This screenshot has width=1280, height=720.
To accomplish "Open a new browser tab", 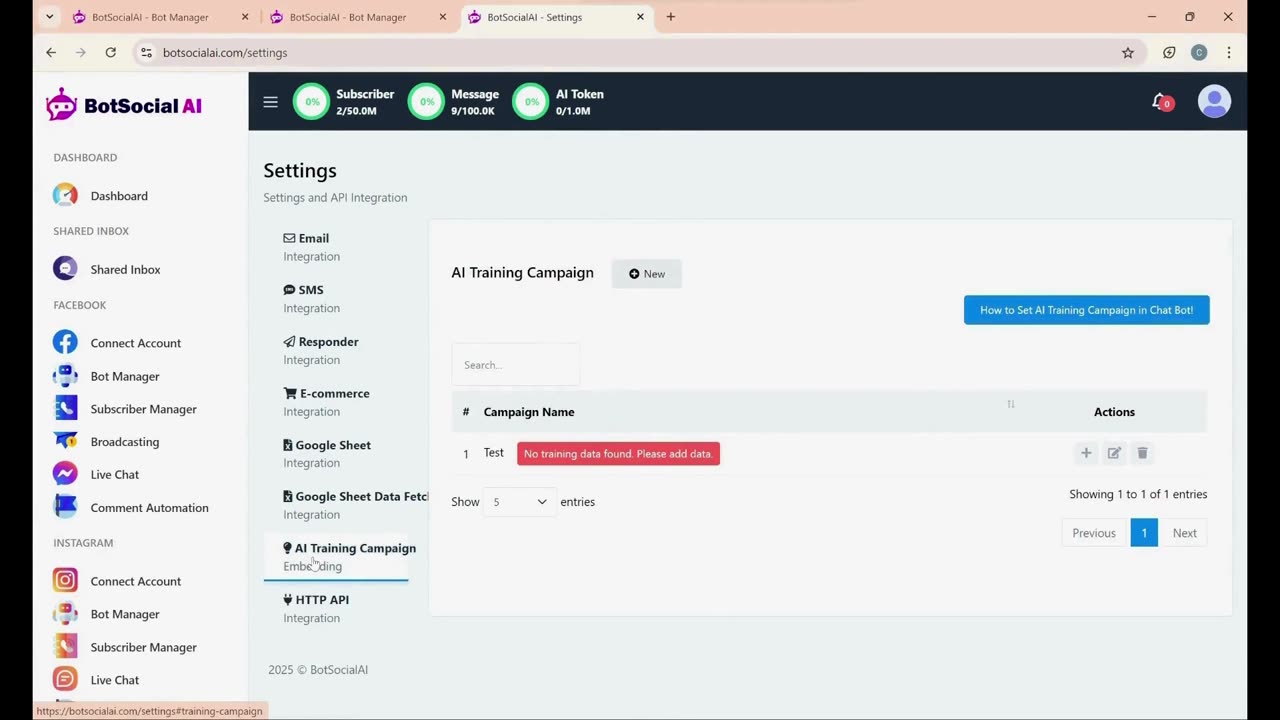I will (671, 17).
